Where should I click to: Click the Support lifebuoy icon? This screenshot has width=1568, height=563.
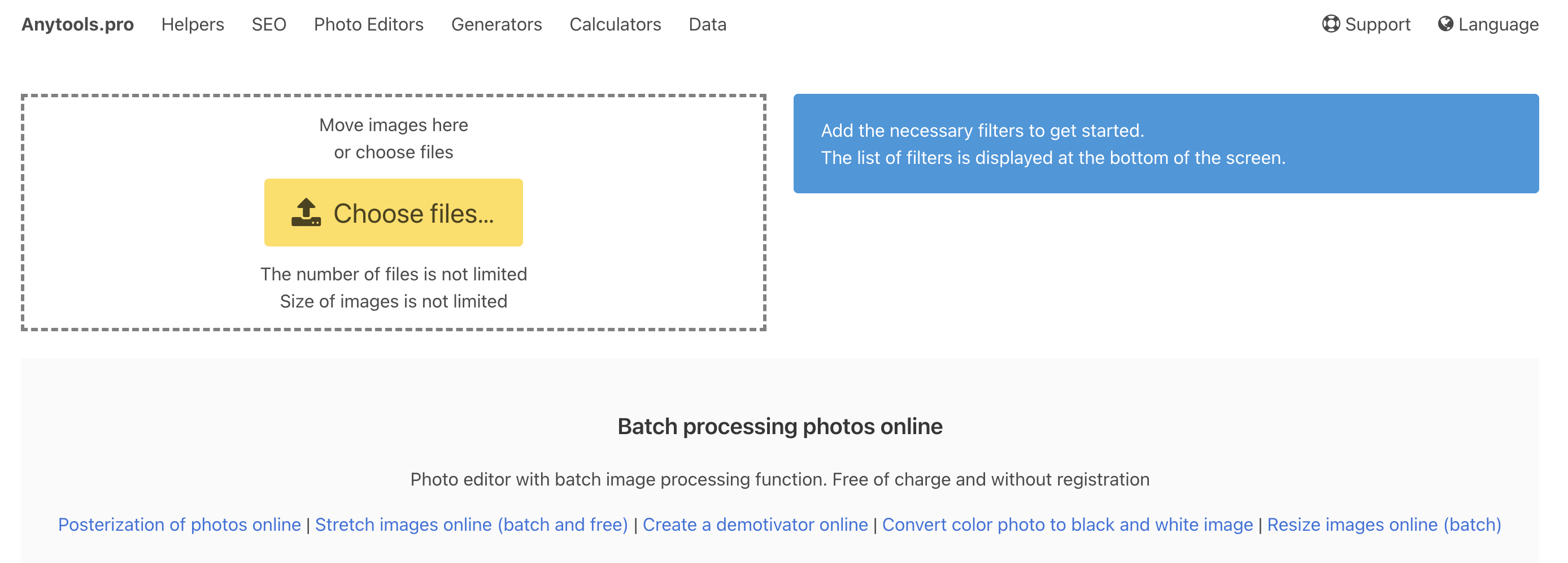coord(1331,24)
